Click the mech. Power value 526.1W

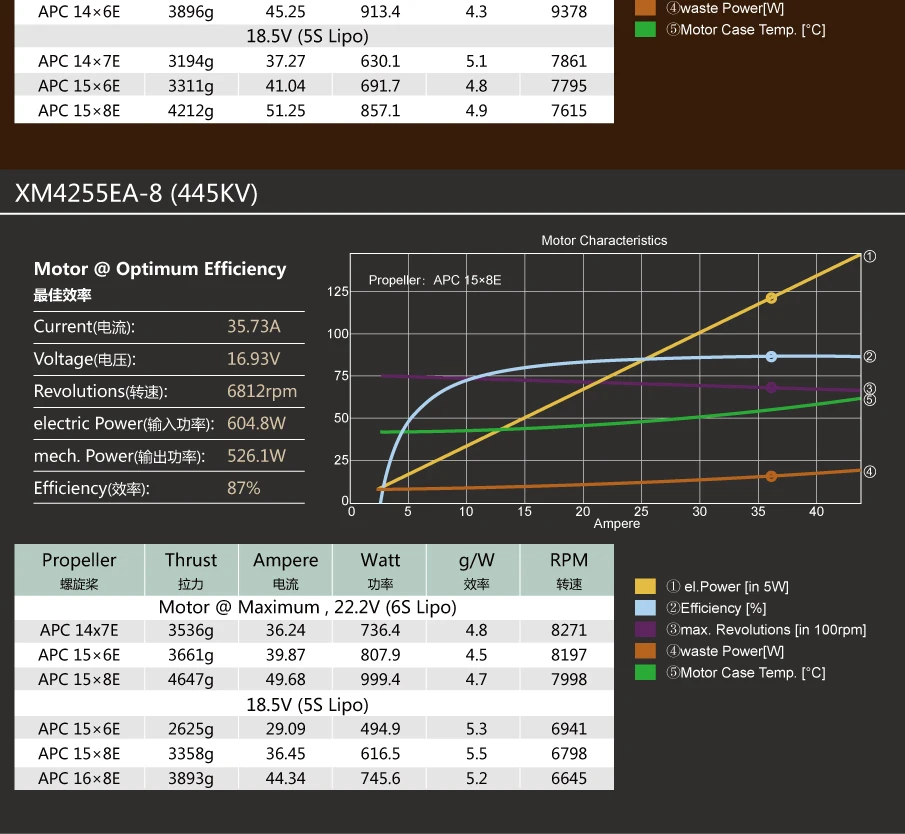[256, 456]
